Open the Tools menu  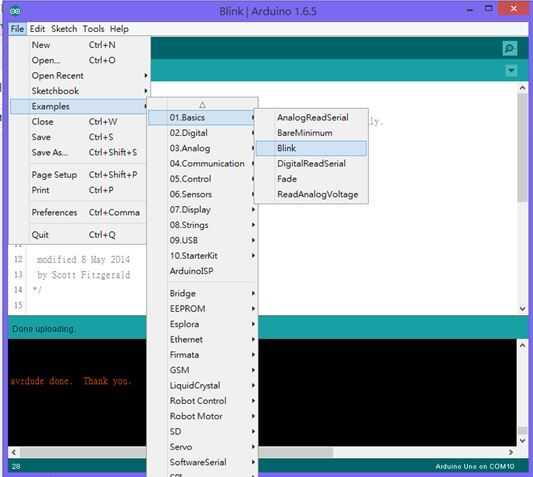[93, 29]
